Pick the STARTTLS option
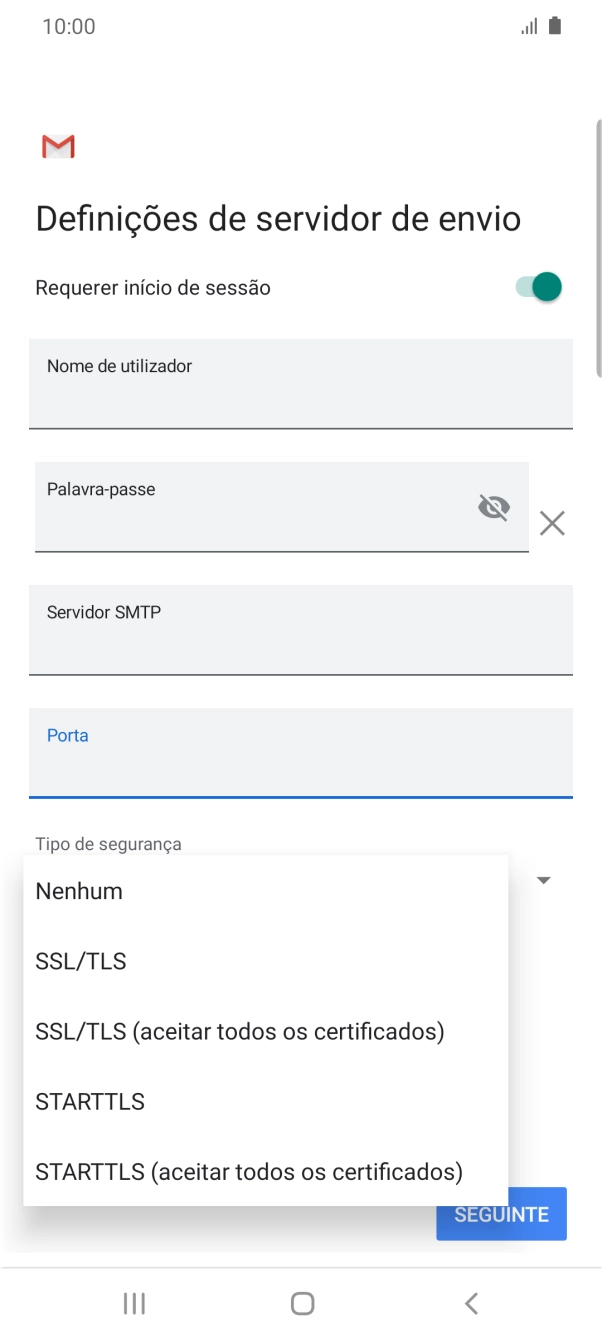Screen dimensions: 602x1337 90,1101
